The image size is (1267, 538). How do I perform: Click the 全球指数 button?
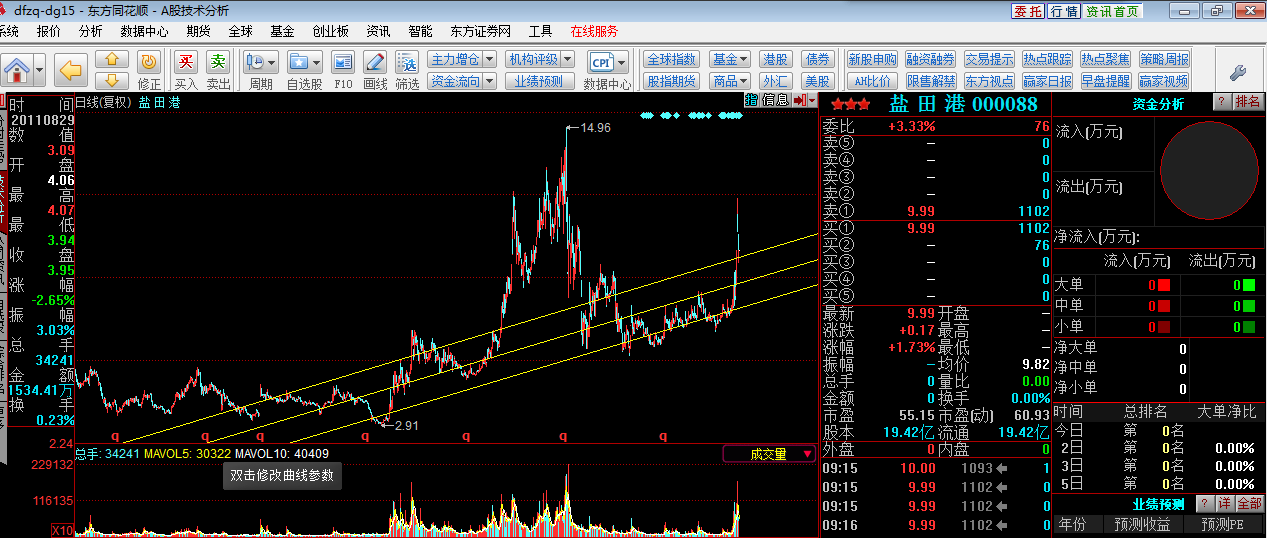tap(671, 60)
